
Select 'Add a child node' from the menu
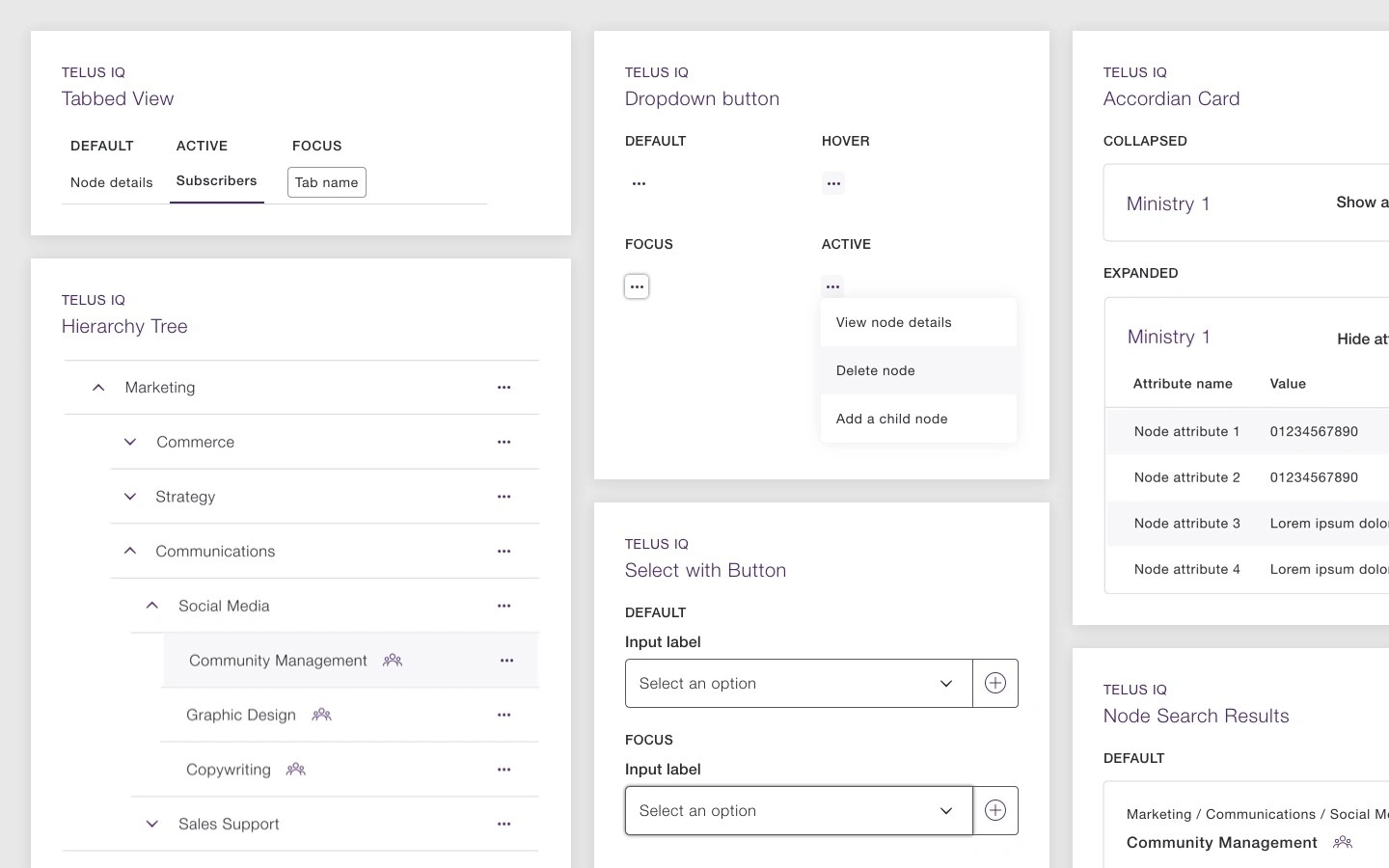tap(891, 419)
